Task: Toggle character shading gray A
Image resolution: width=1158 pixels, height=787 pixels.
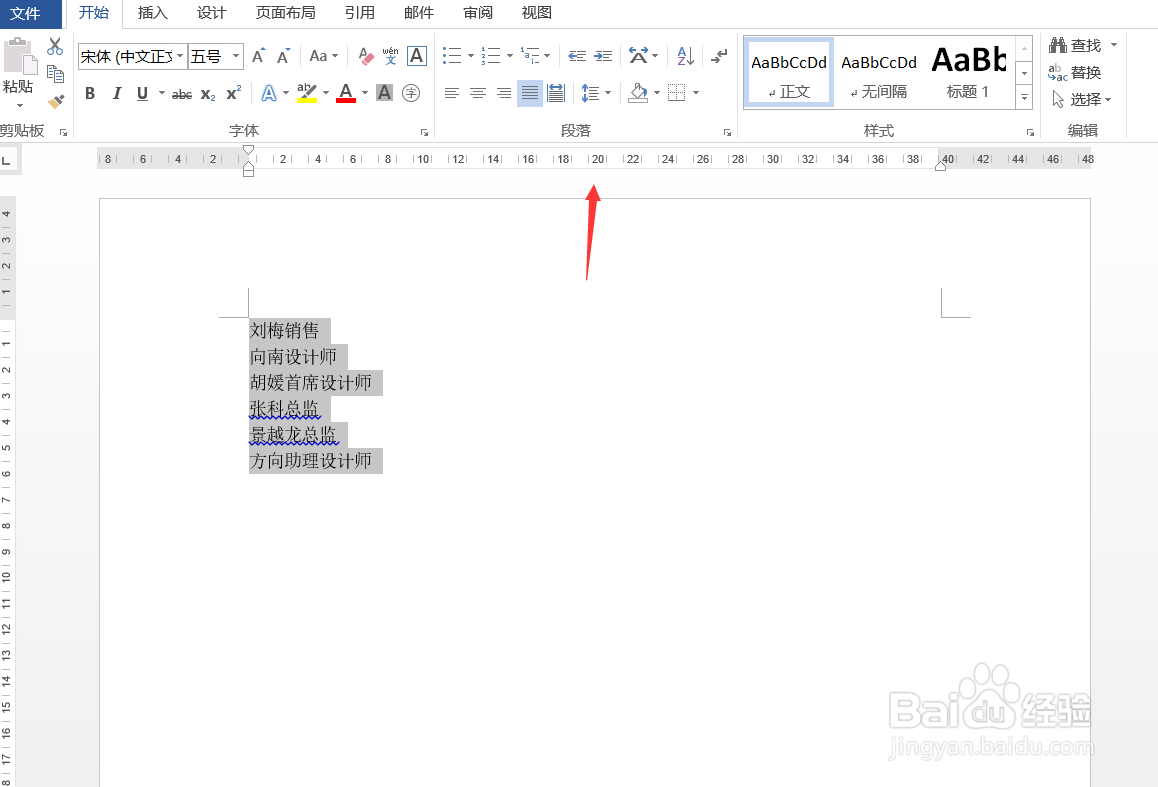Action: (x=384, y=93)
